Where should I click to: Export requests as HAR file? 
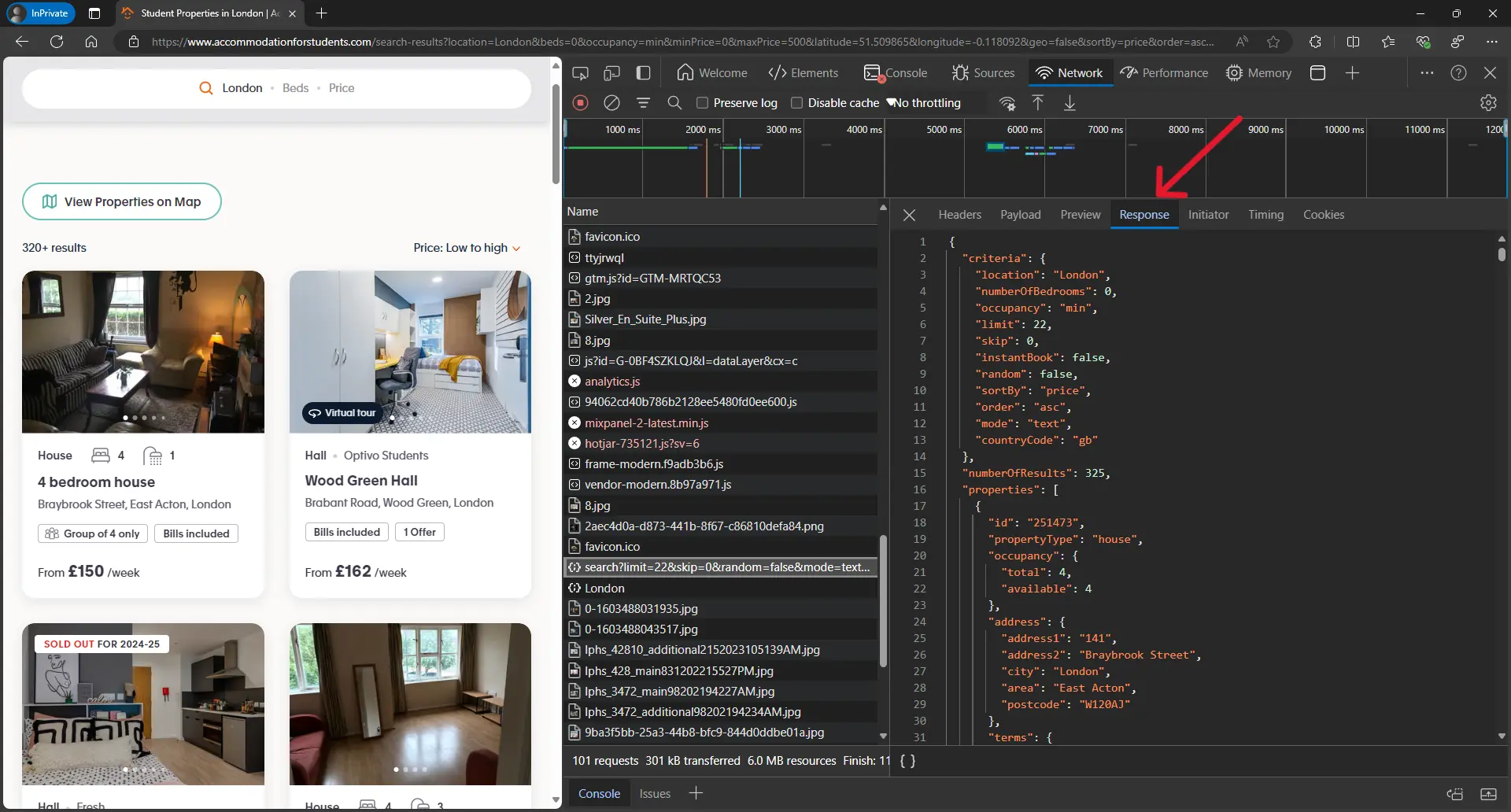[1070, 103]
